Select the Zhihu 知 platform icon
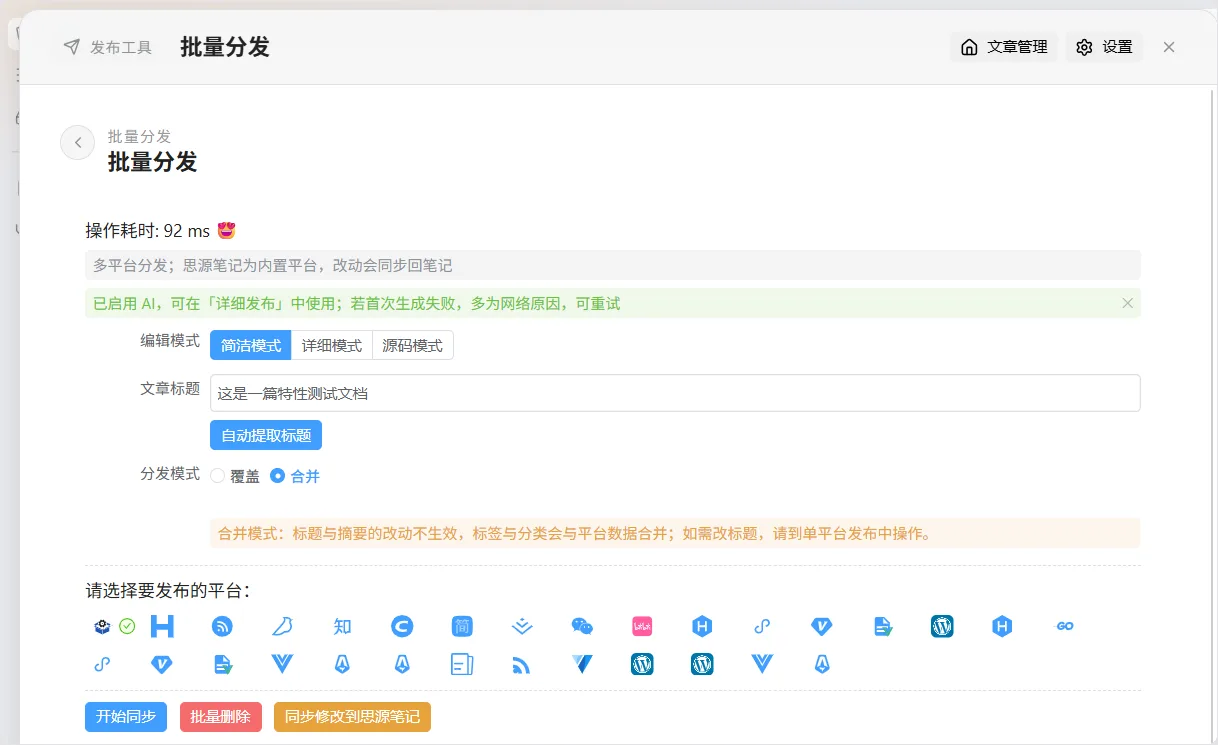 (x=342, y=626)
